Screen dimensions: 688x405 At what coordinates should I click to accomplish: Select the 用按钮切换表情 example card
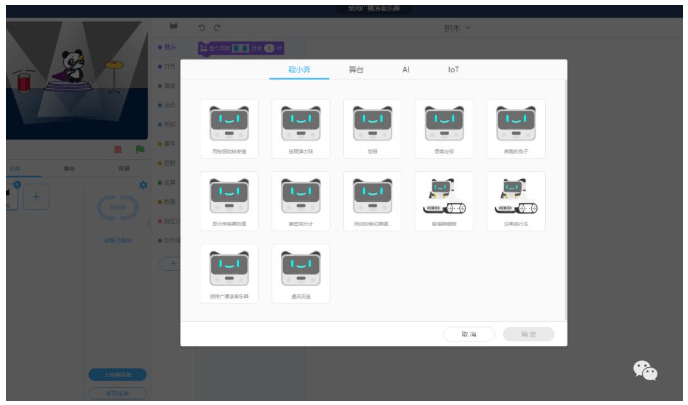[x=229, y=129]
